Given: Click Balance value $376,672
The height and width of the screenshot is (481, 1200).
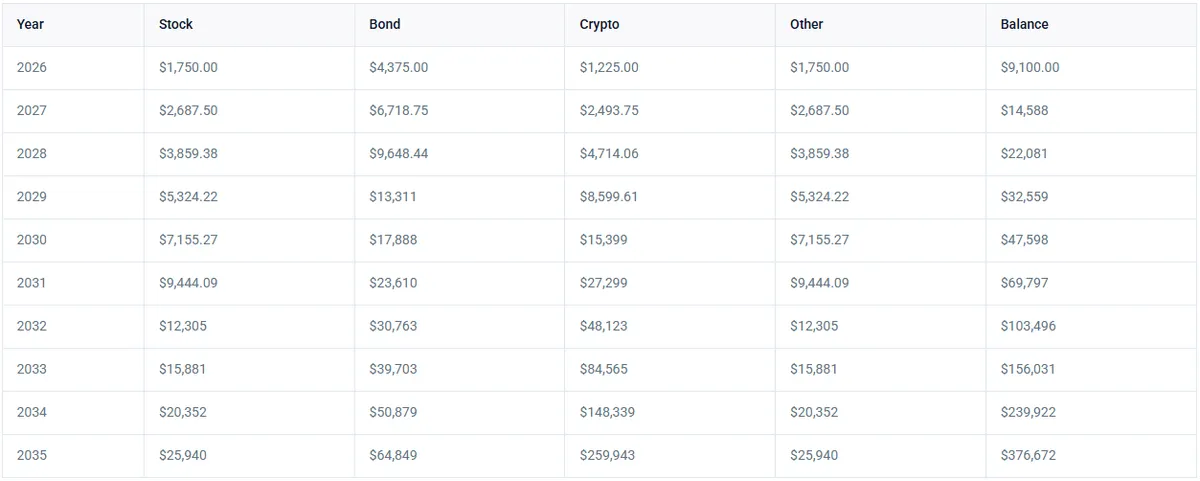Looking at the screenshot, I should point(1028,454).
